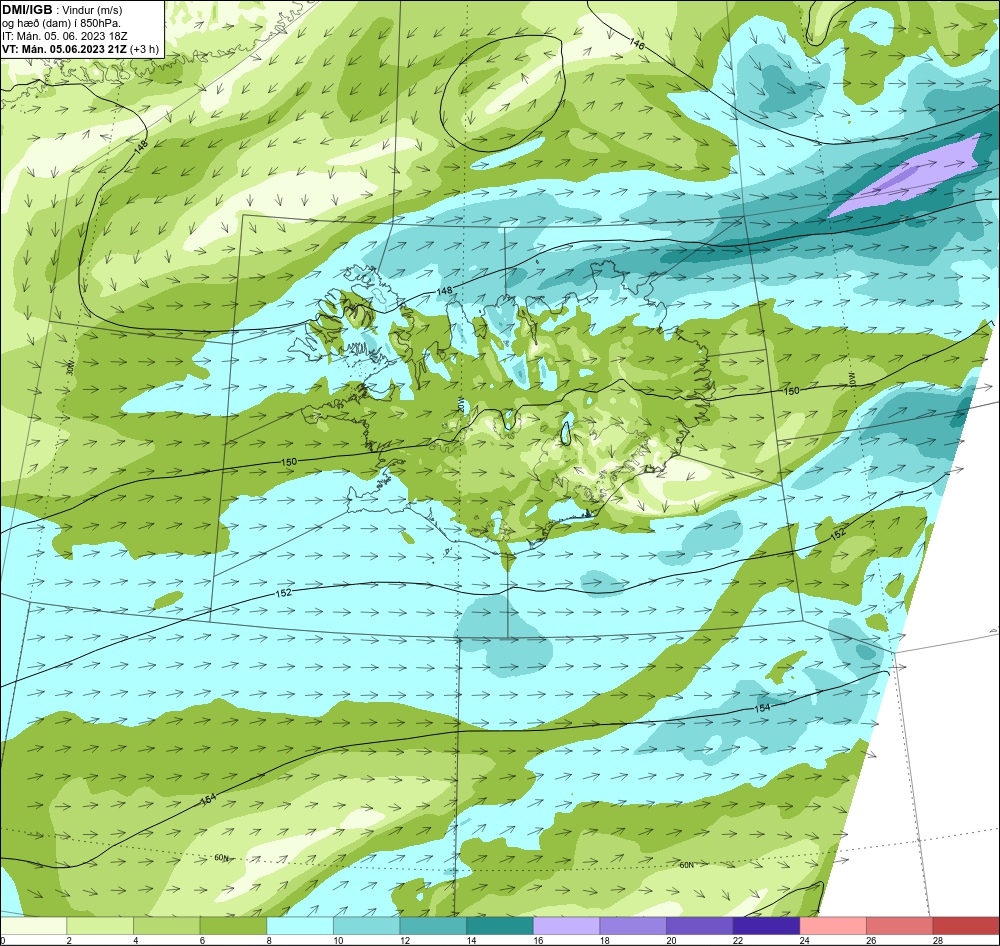Click the legend tick label 22

pos(739,940)
